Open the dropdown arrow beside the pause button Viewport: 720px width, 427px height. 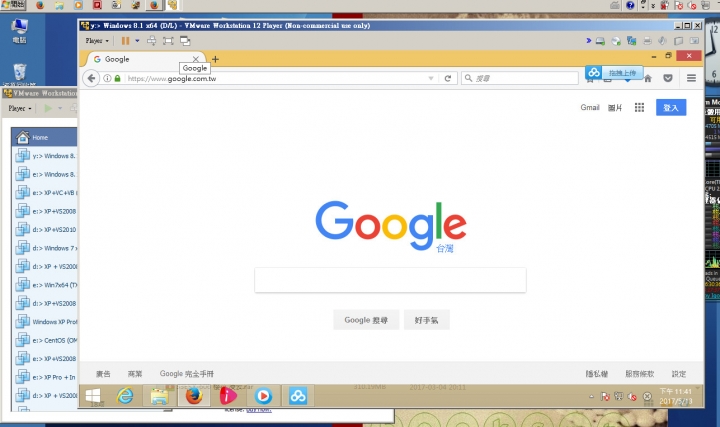[x=137, y=41]
